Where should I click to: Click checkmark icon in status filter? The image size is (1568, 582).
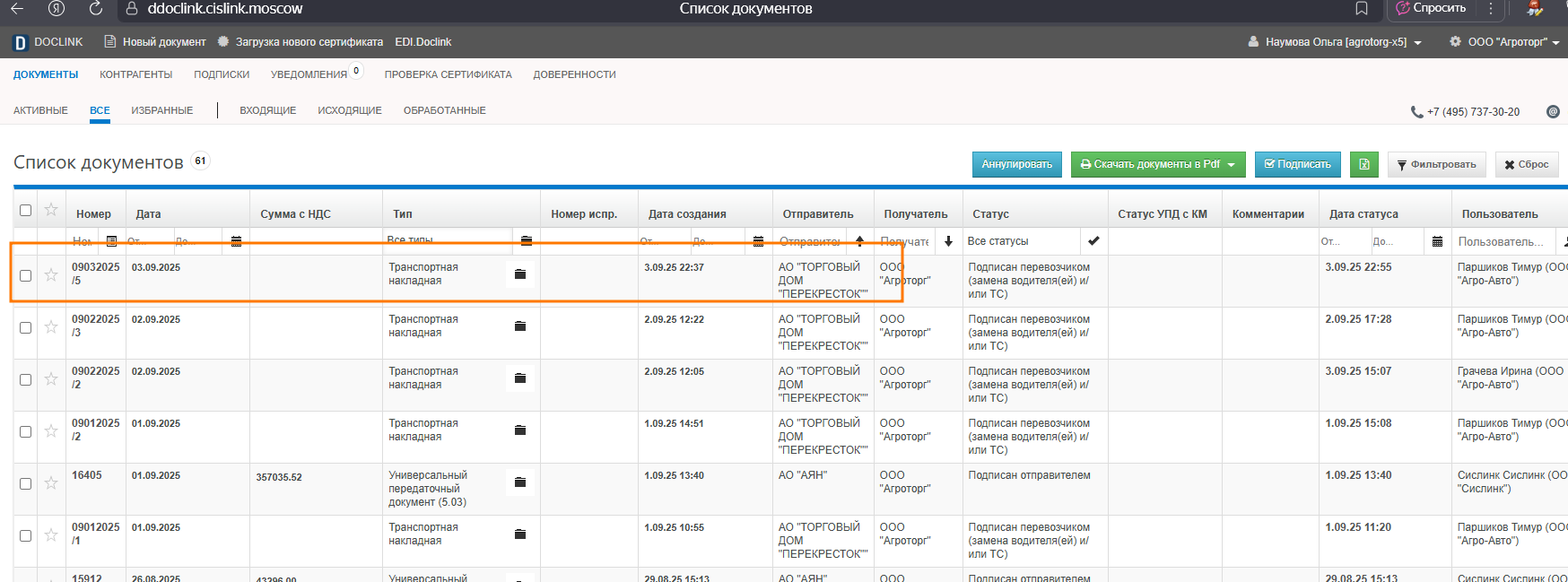point(1093,241)
